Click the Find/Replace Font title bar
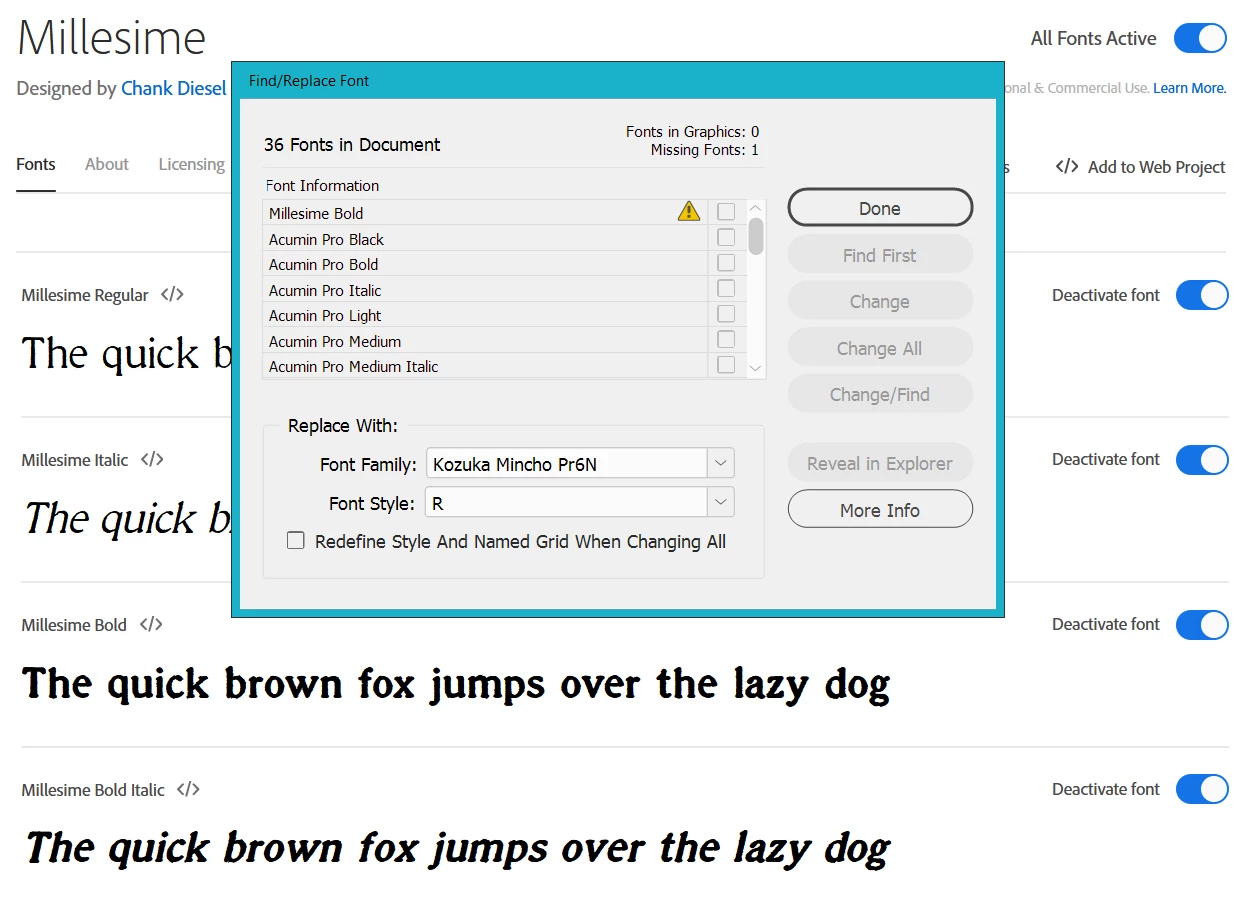The width and height of the screenshot is (1239, 903). click(x=617, y=80)
